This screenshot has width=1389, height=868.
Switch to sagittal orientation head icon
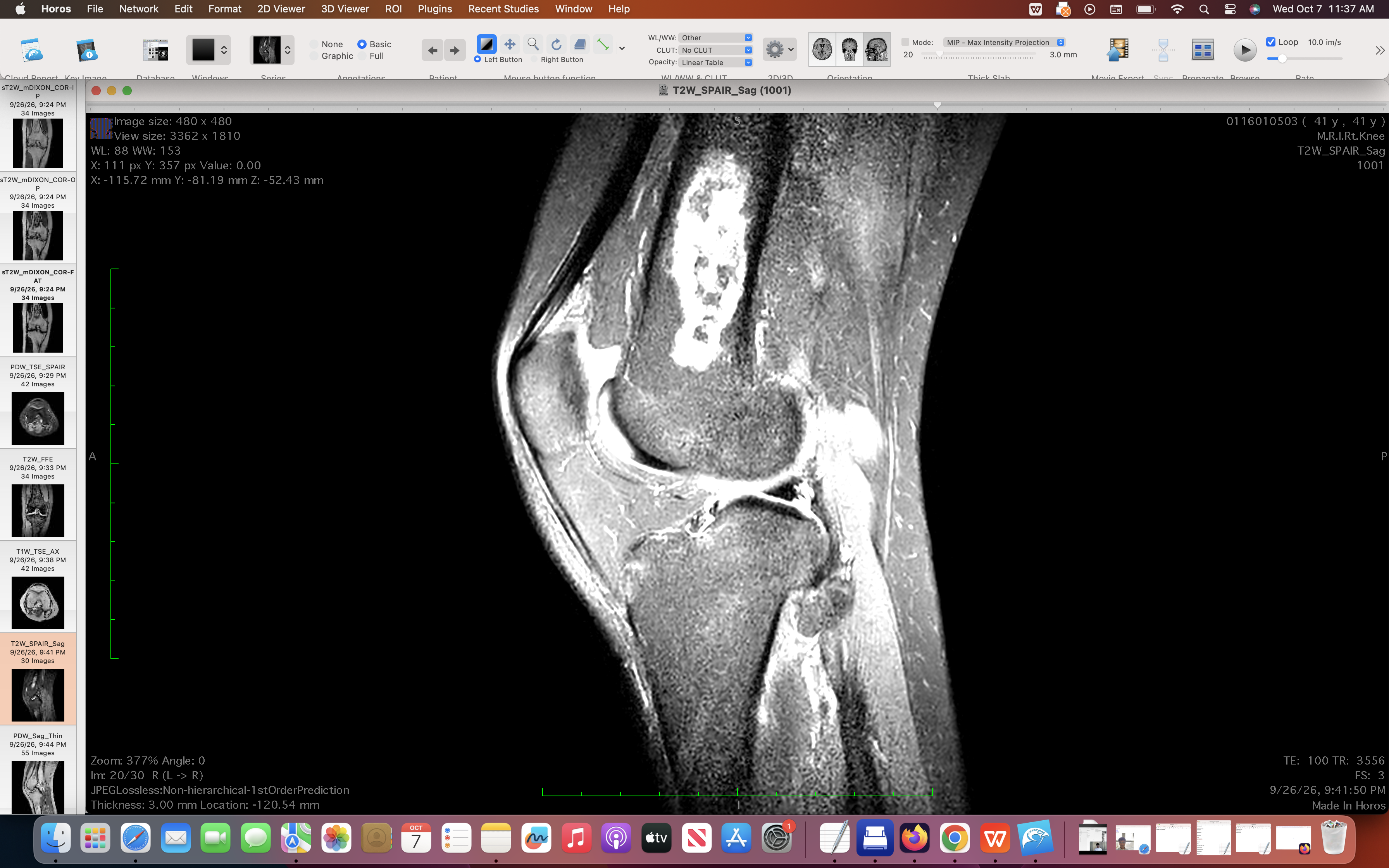[876, 49]
